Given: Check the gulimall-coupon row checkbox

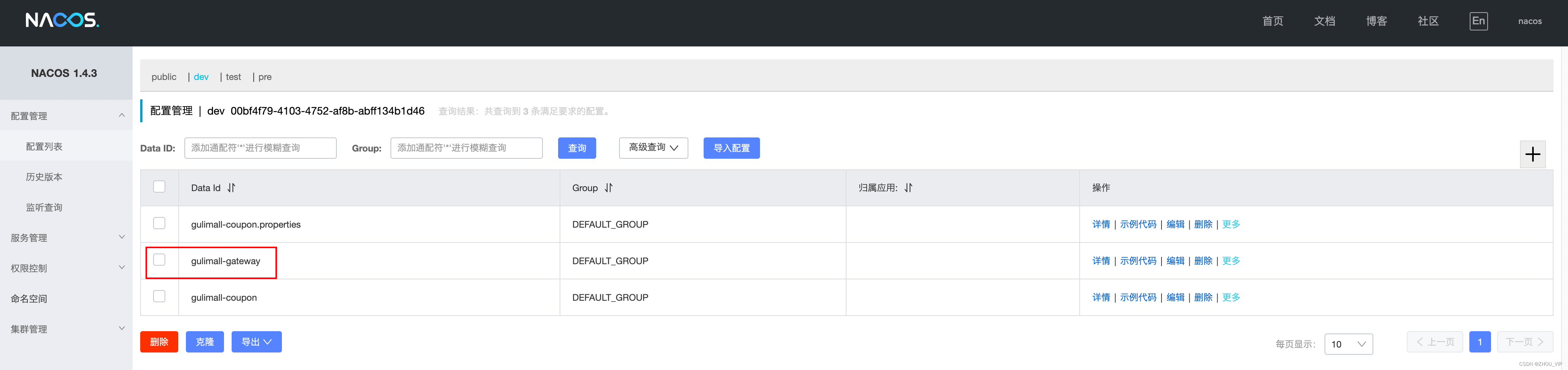Looking at the screenshot, I should point(159,297).
